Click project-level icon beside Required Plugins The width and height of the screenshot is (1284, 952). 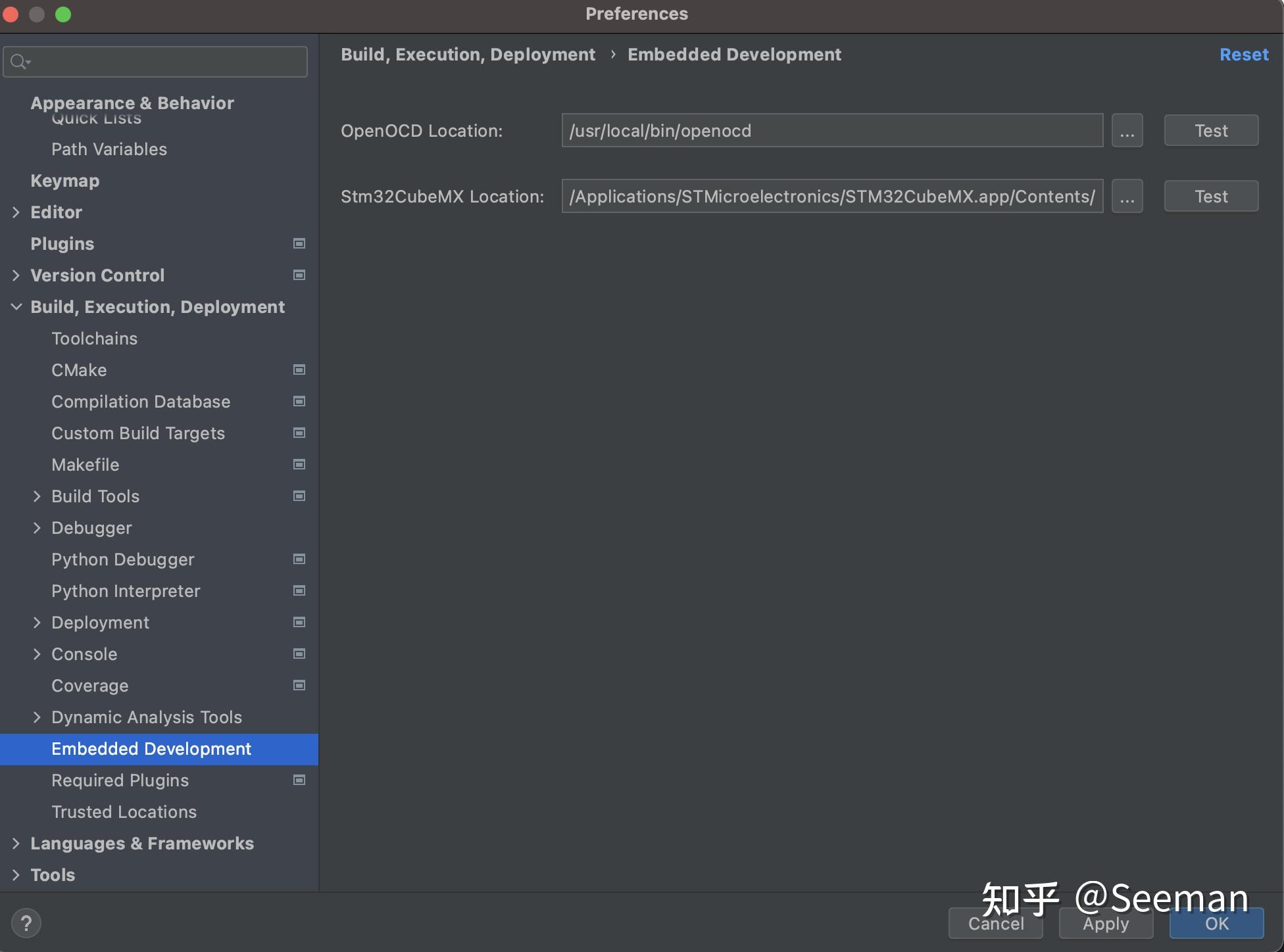(x=299, y=780)
